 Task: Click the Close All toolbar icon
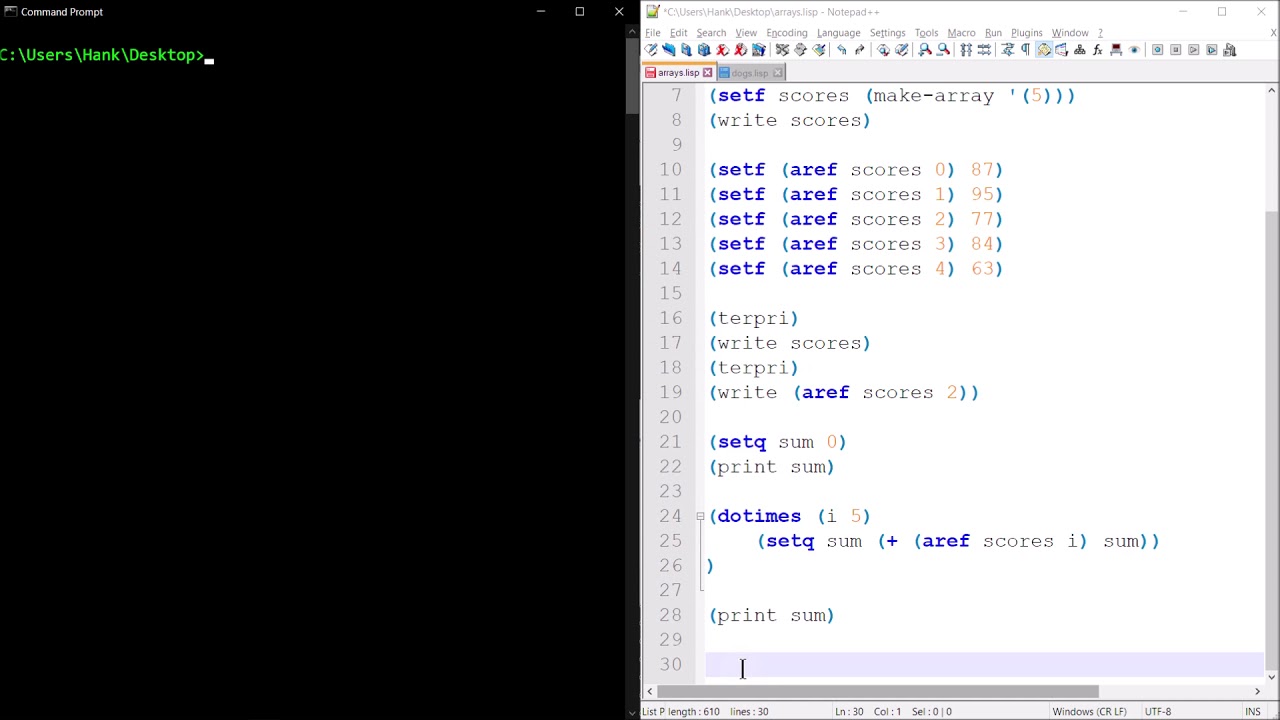pyautogui.click(x=740, y=50)
